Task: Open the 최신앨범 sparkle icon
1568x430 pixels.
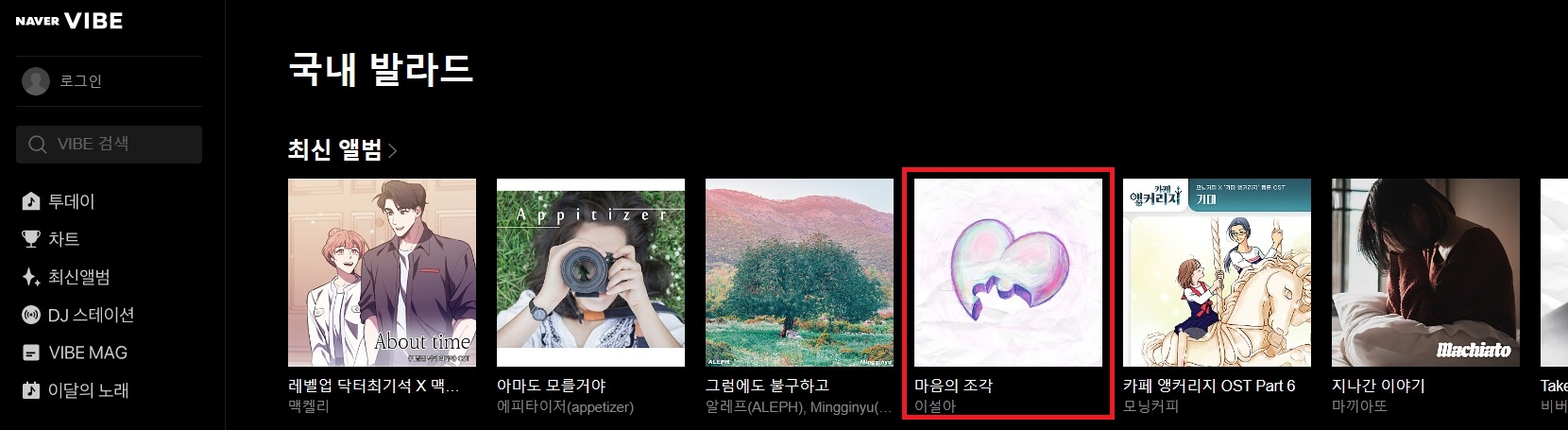Action: click(31, 277)
